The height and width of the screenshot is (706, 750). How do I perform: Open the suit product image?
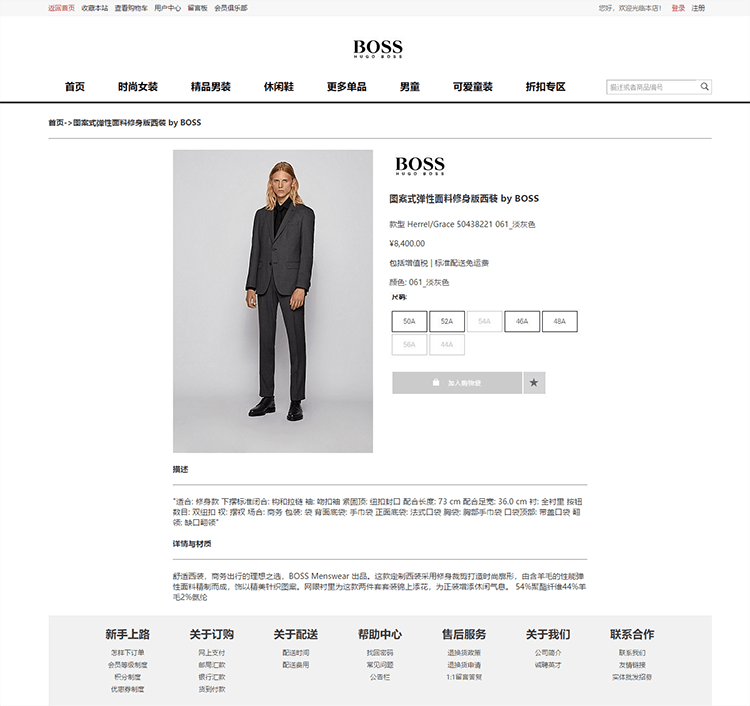click(273, 301)
